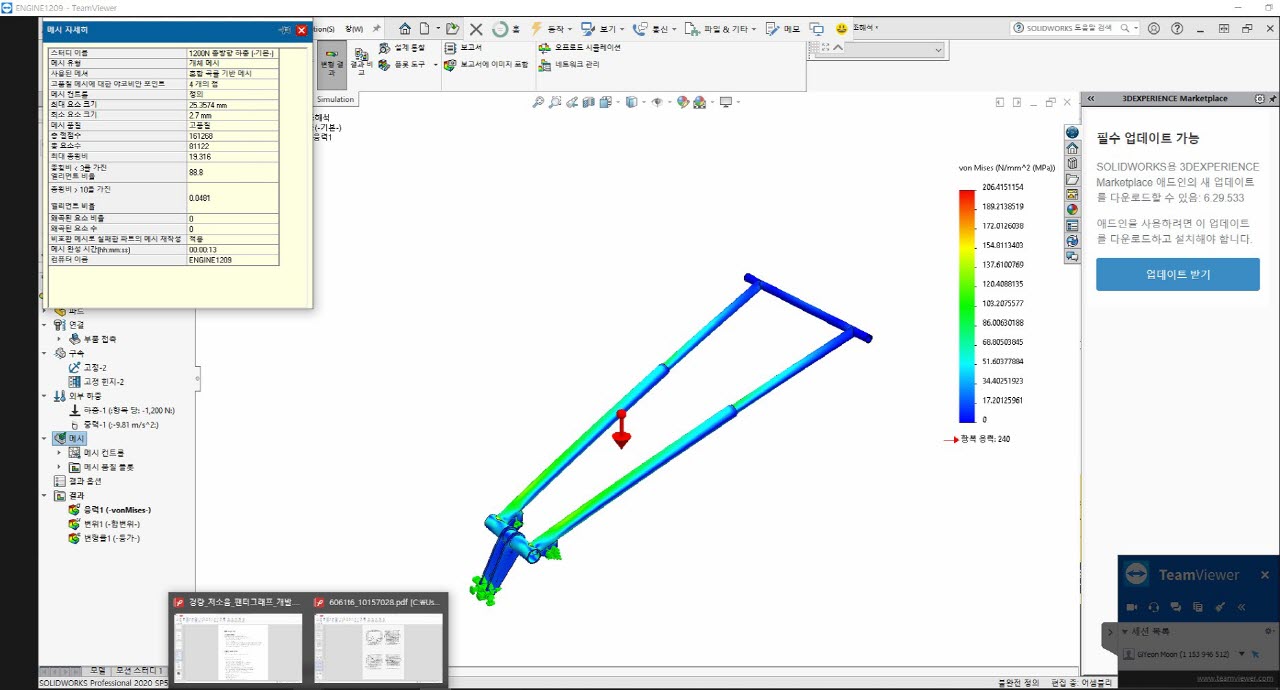1280x690 pixels.
Task: Click the first PDF preview thumbnail in taskbar
Action: coord(238,646)
